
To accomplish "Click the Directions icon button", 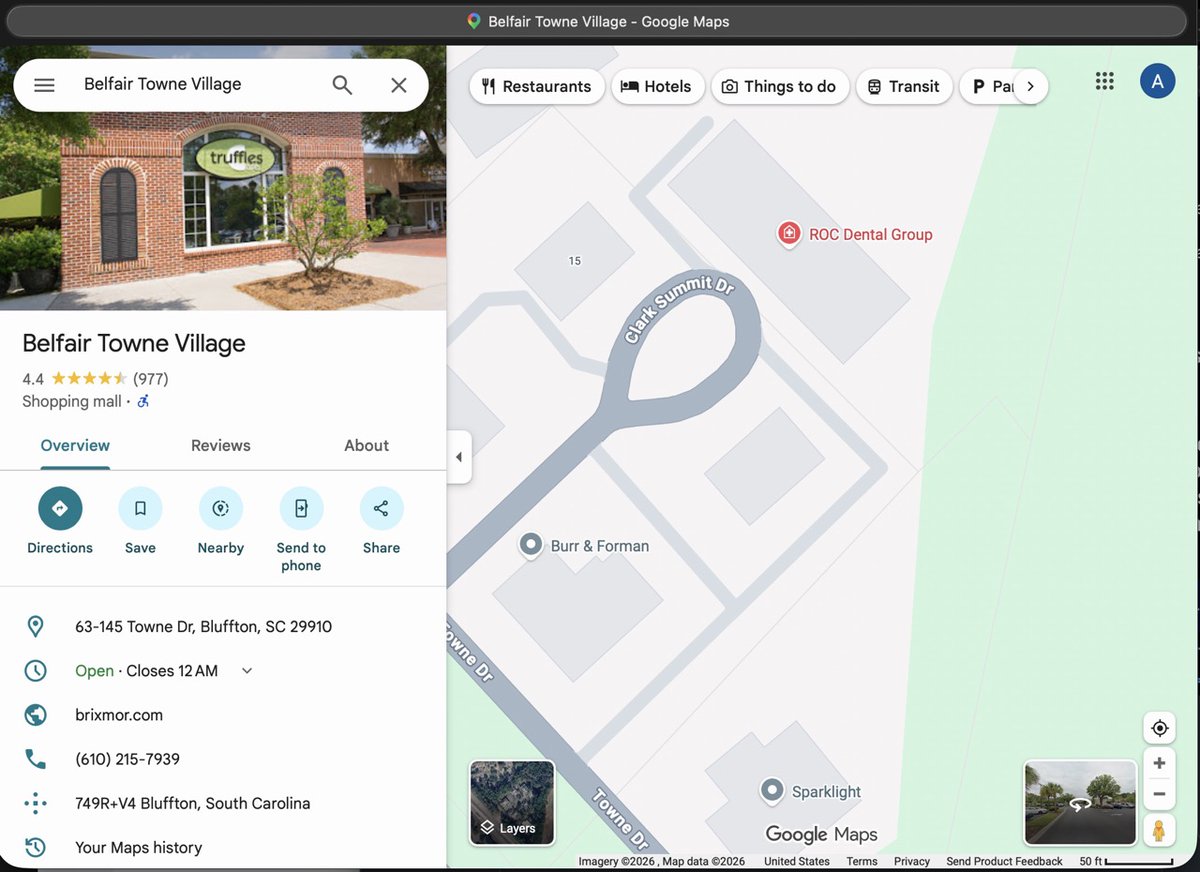I will point(60,508).
